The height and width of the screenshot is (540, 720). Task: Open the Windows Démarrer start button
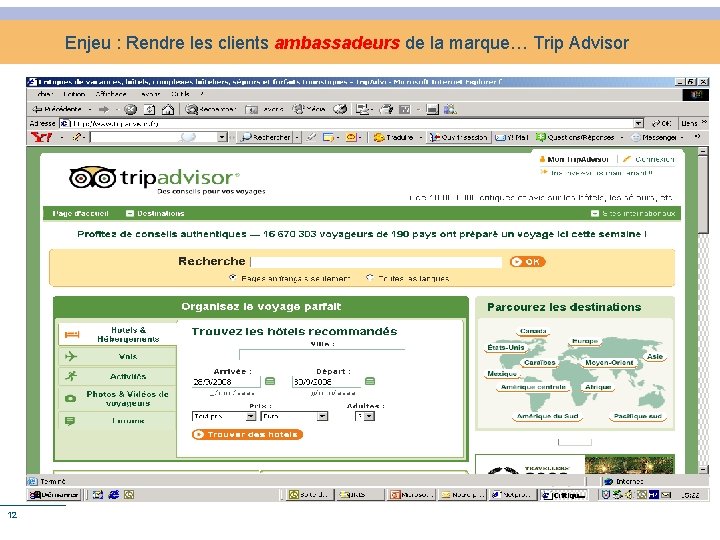(54, 495)
